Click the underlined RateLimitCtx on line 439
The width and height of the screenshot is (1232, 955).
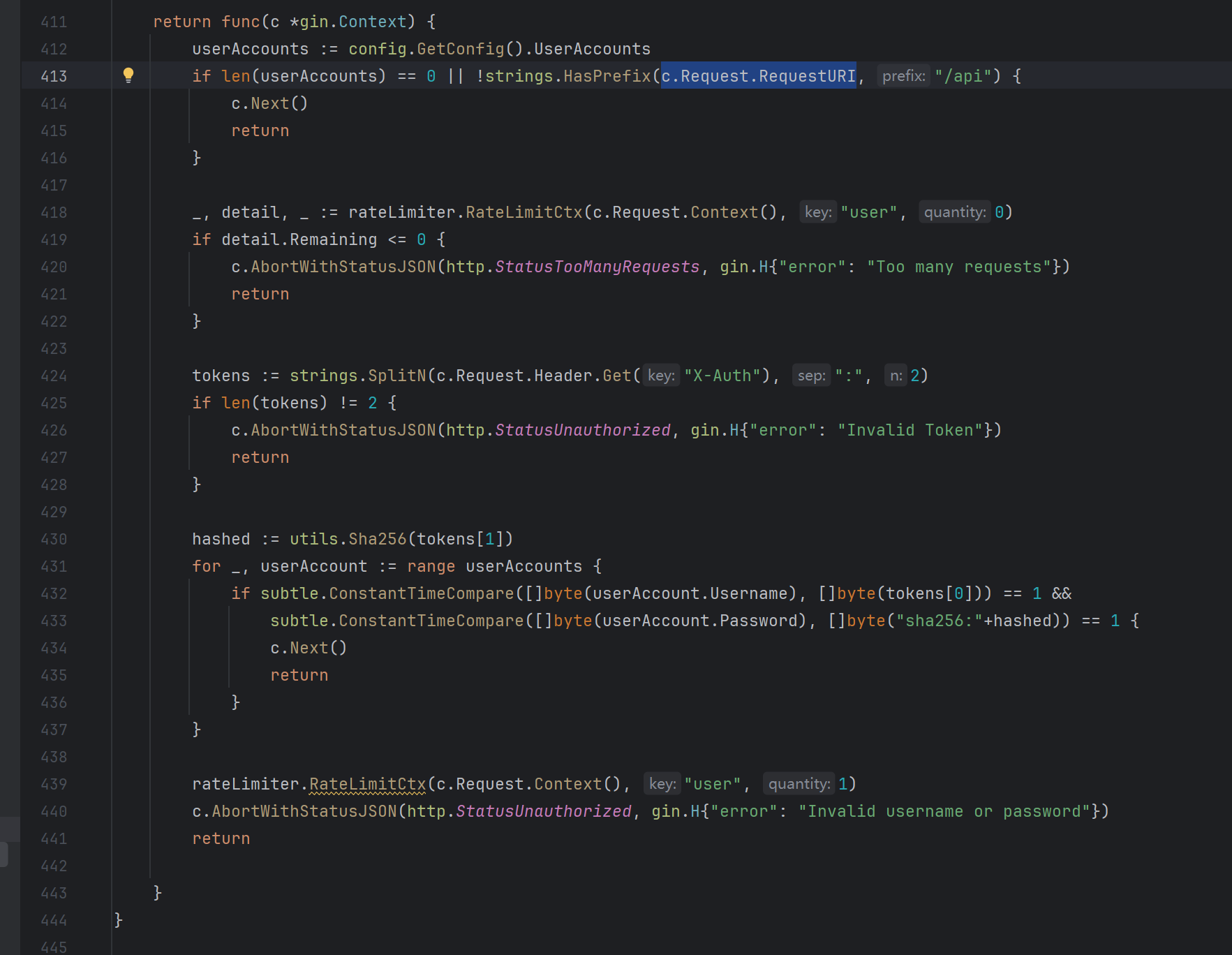367,784
